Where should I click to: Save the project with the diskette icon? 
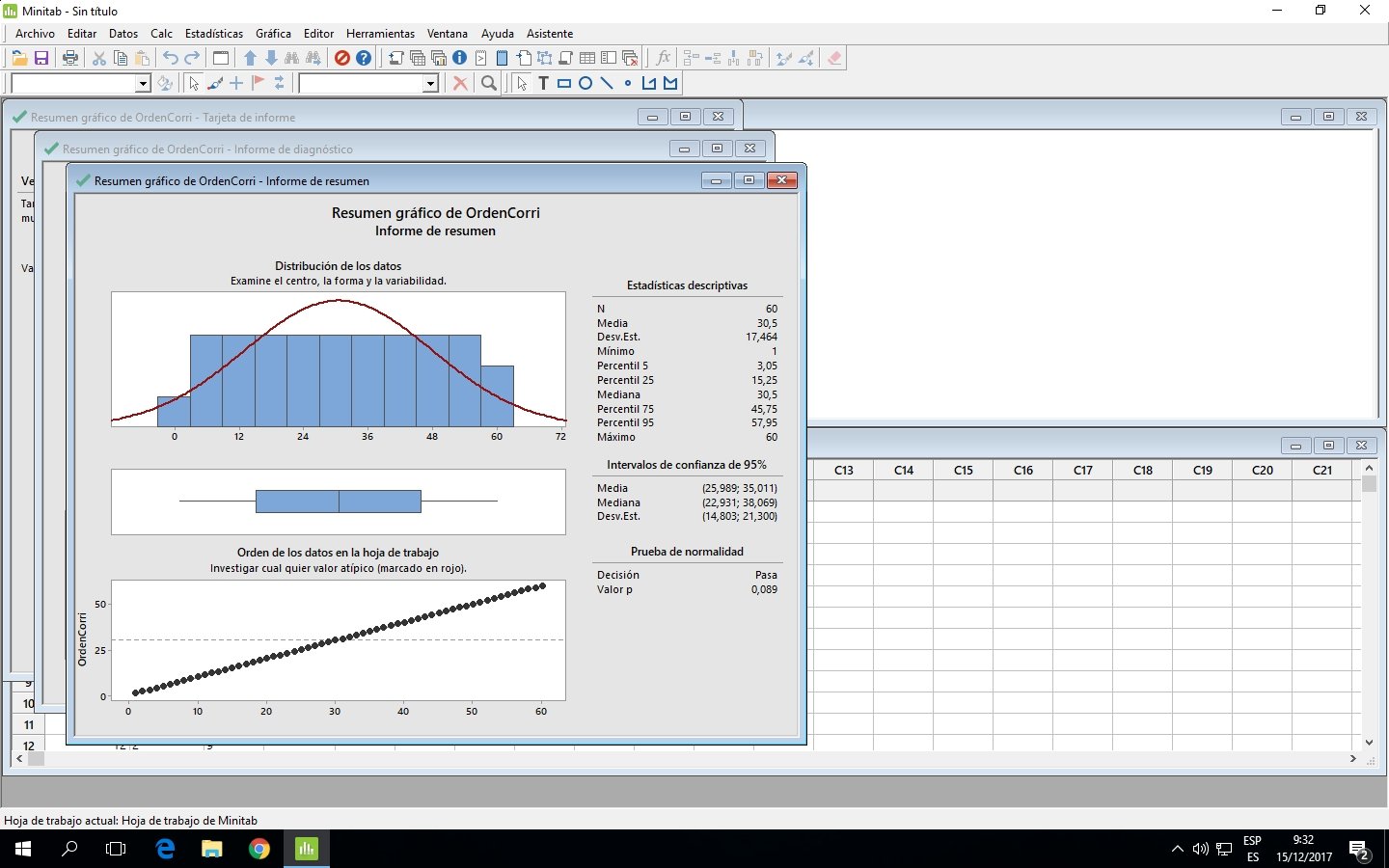tap(41, 59)
